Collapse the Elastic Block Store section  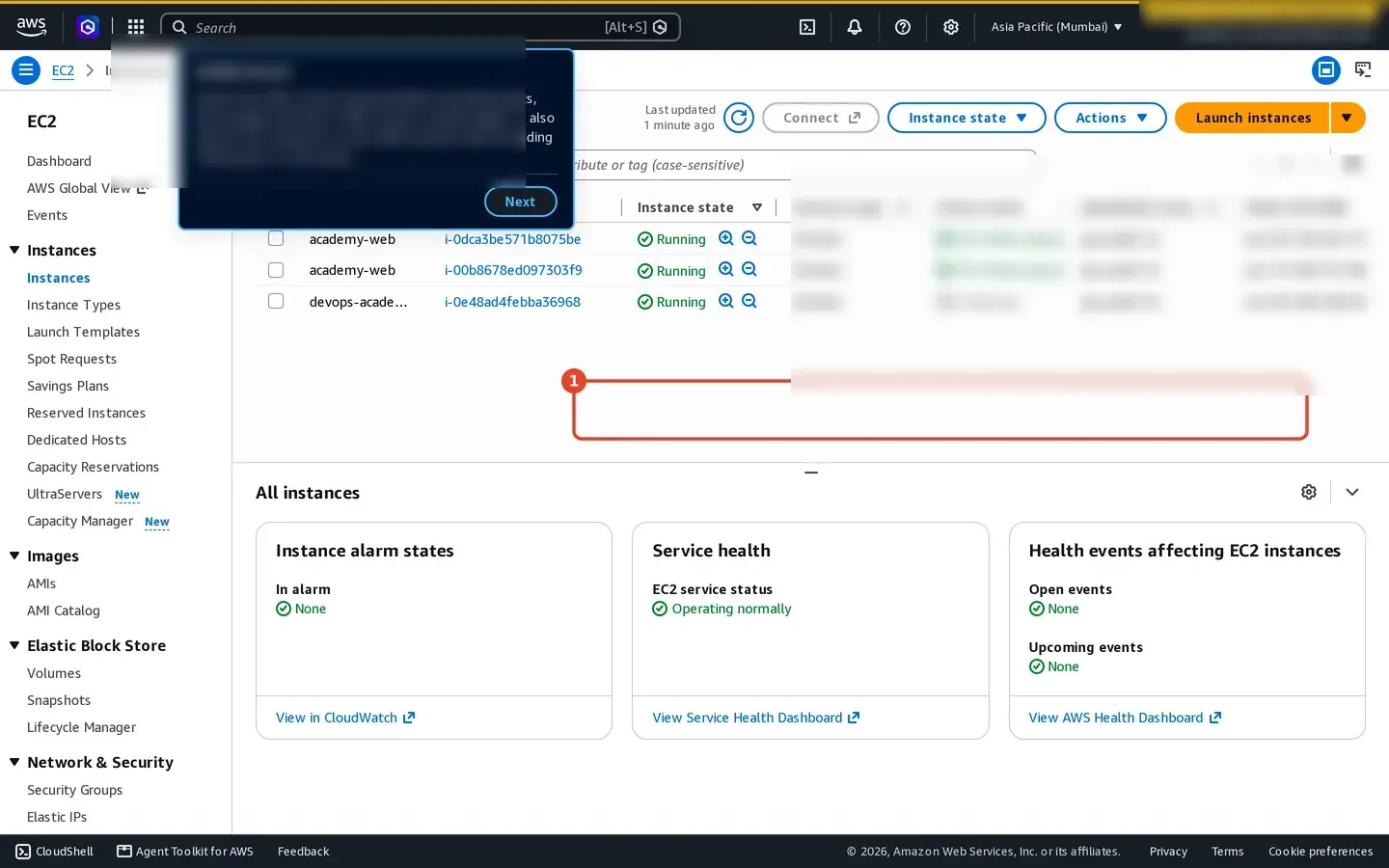[14, 645]
